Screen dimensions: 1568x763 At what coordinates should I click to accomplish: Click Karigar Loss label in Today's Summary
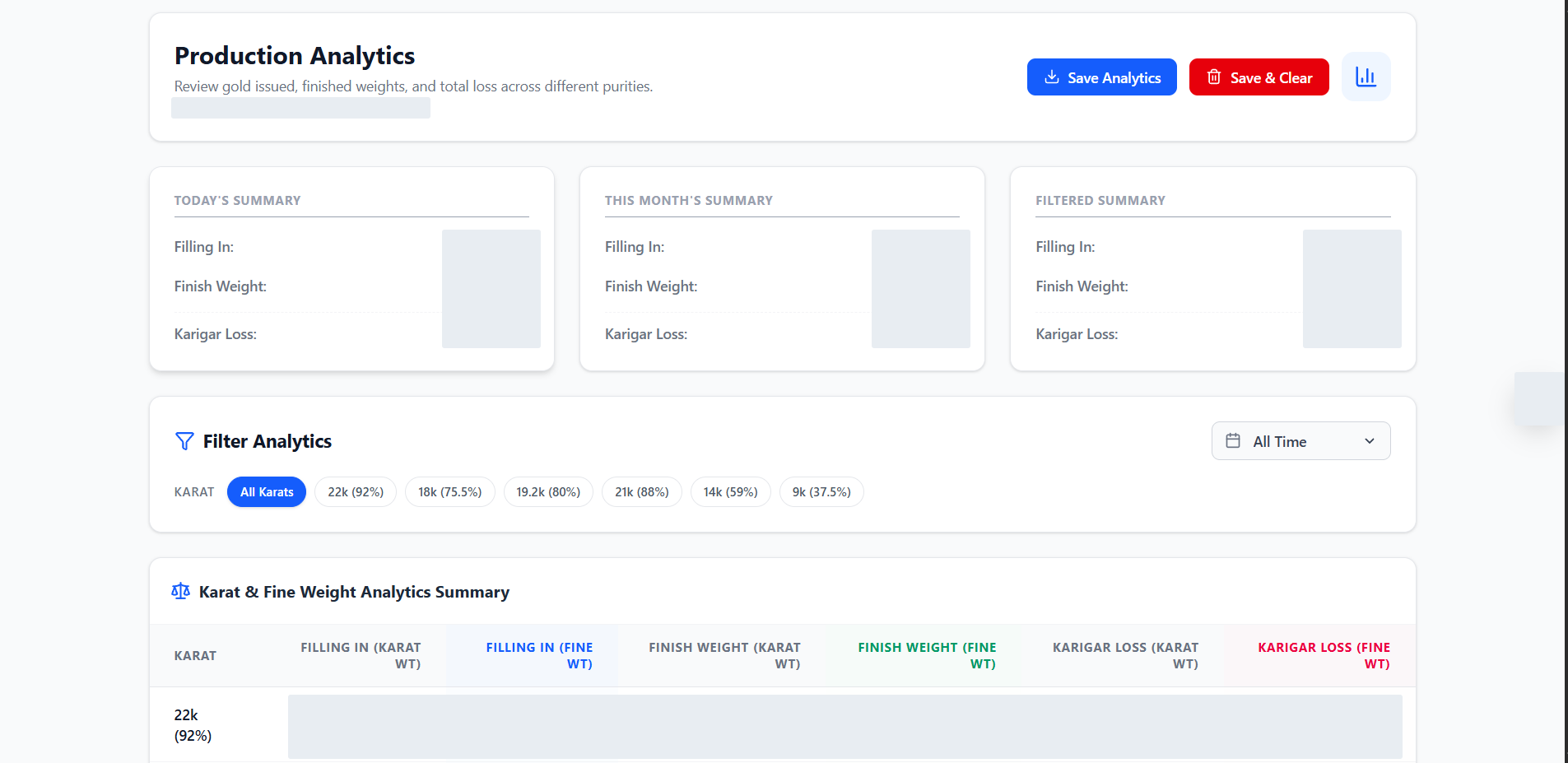click(x=216, y=334)
